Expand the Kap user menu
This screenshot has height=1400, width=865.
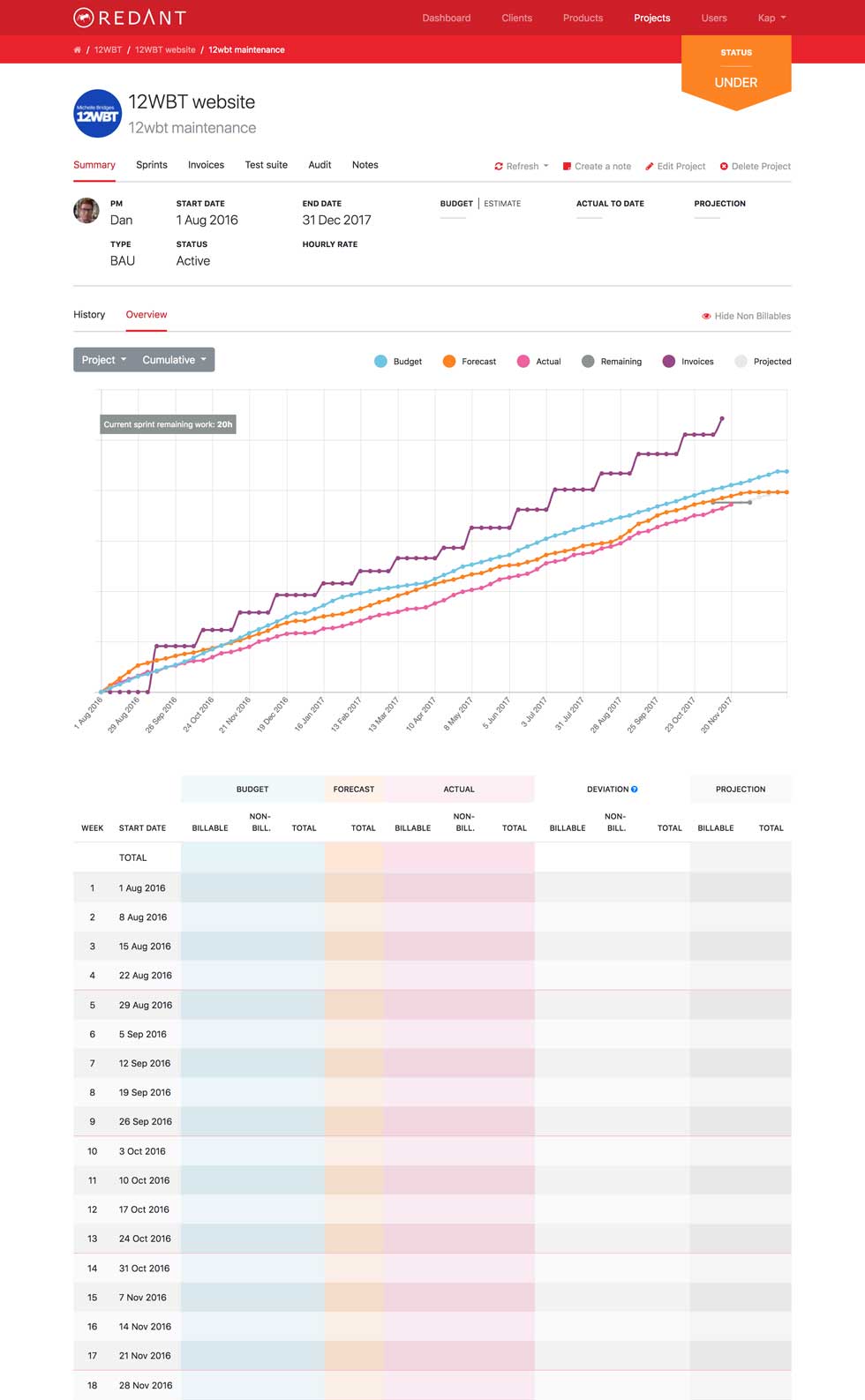pos(771,18)
